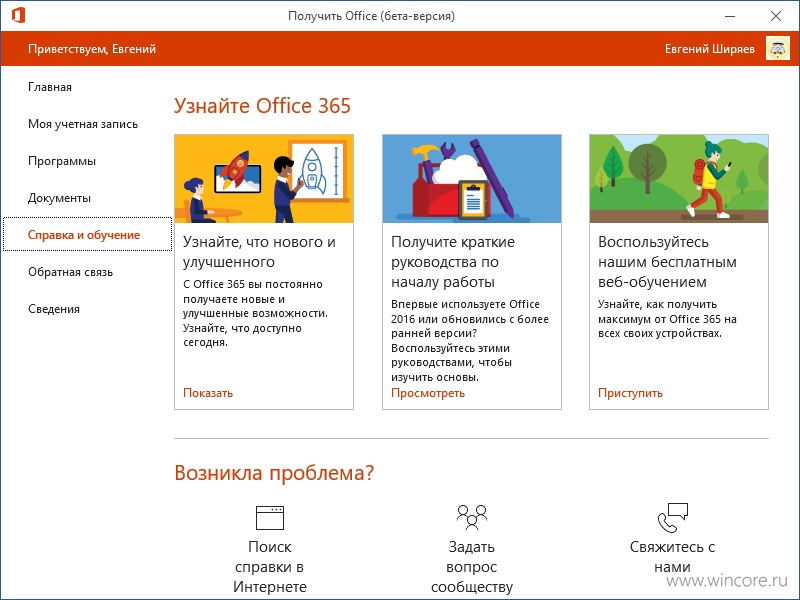Click the Просмотреть link
Viewport: 800px width, 600px height.
(428, 393)
